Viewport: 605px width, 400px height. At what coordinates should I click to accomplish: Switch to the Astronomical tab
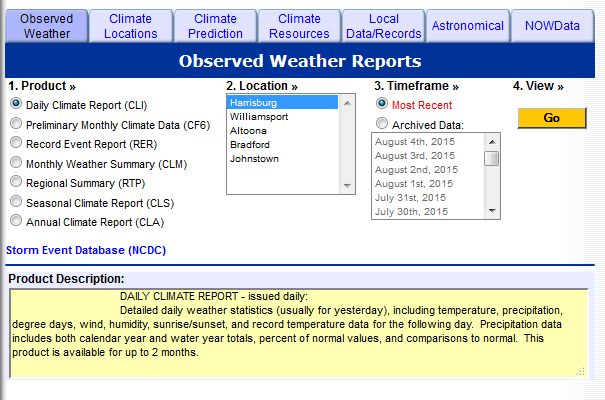(x=468, y=26)
